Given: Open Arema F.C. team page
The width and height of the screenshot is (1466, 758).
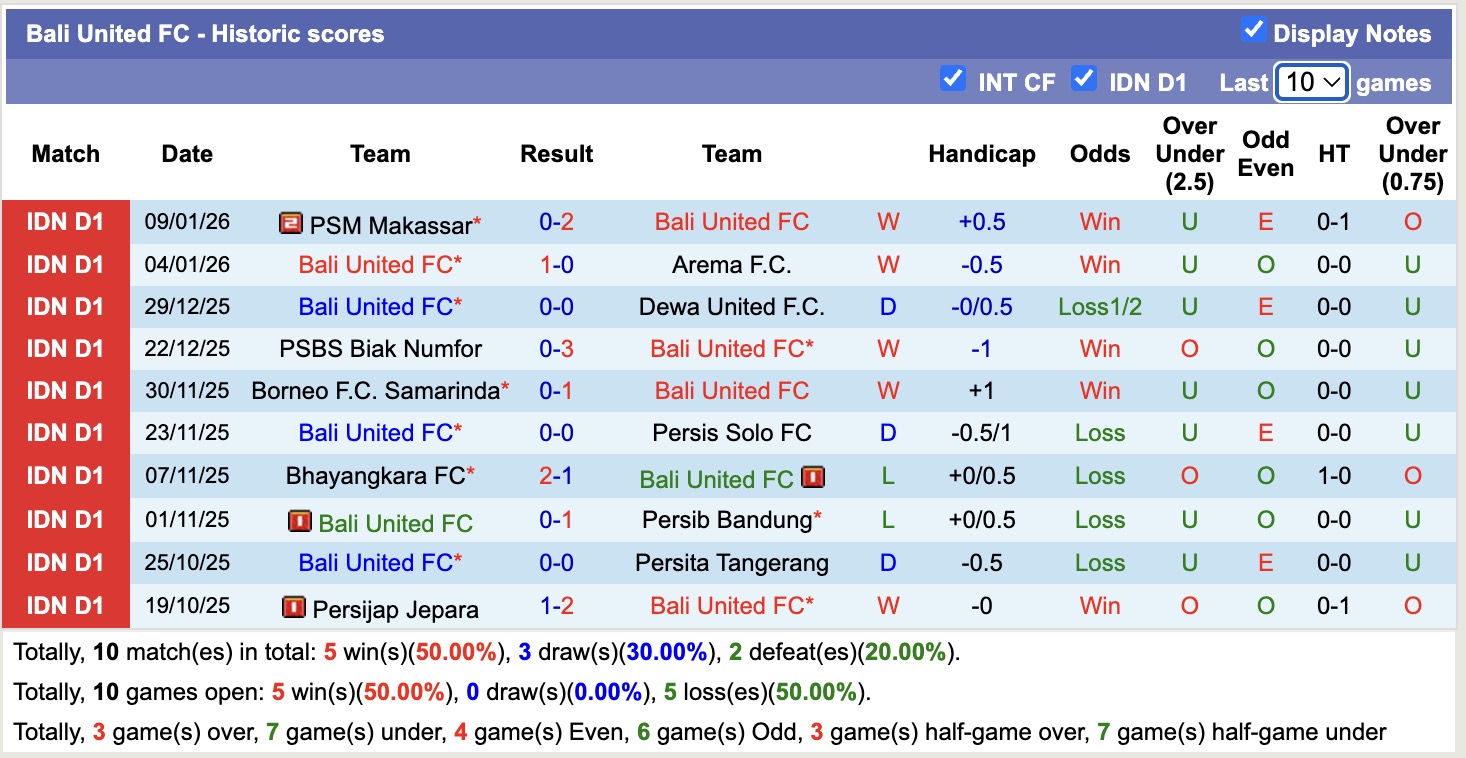Looking at the screenshot, I should [x=732, y=265].
